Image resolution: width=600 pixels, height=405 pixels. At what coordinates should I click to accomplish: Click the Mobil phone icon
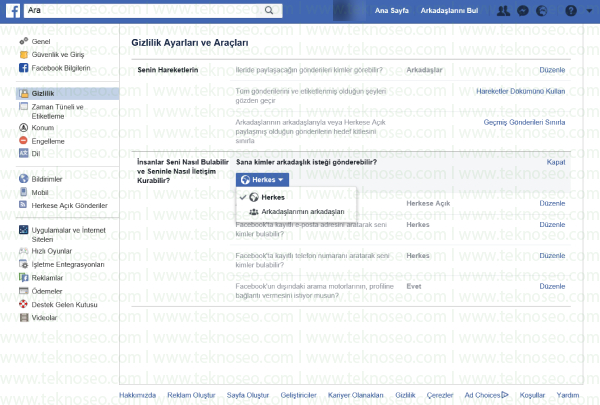24,192
